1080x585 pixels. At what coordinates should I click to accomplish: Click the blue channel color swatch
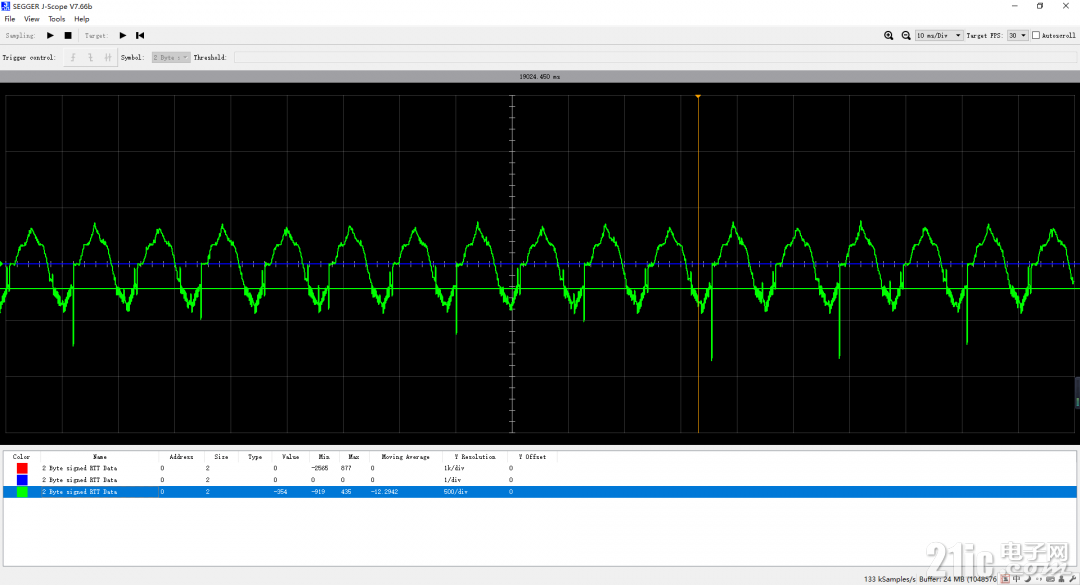[22, 480]
